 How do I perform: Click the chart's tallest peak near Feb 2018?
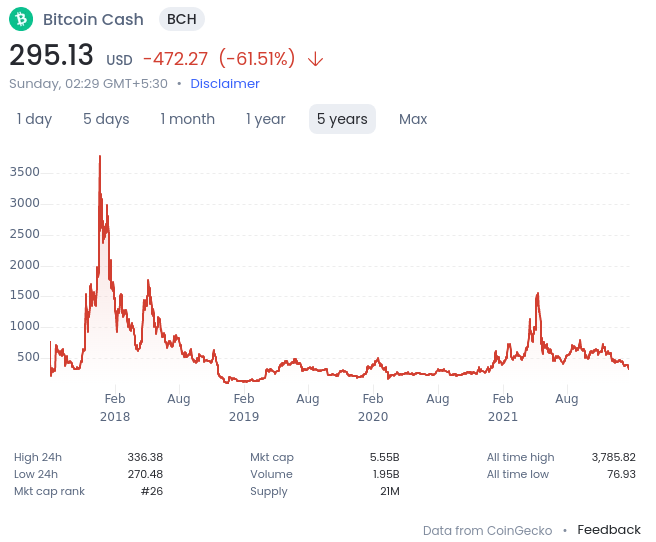point(100,157)
